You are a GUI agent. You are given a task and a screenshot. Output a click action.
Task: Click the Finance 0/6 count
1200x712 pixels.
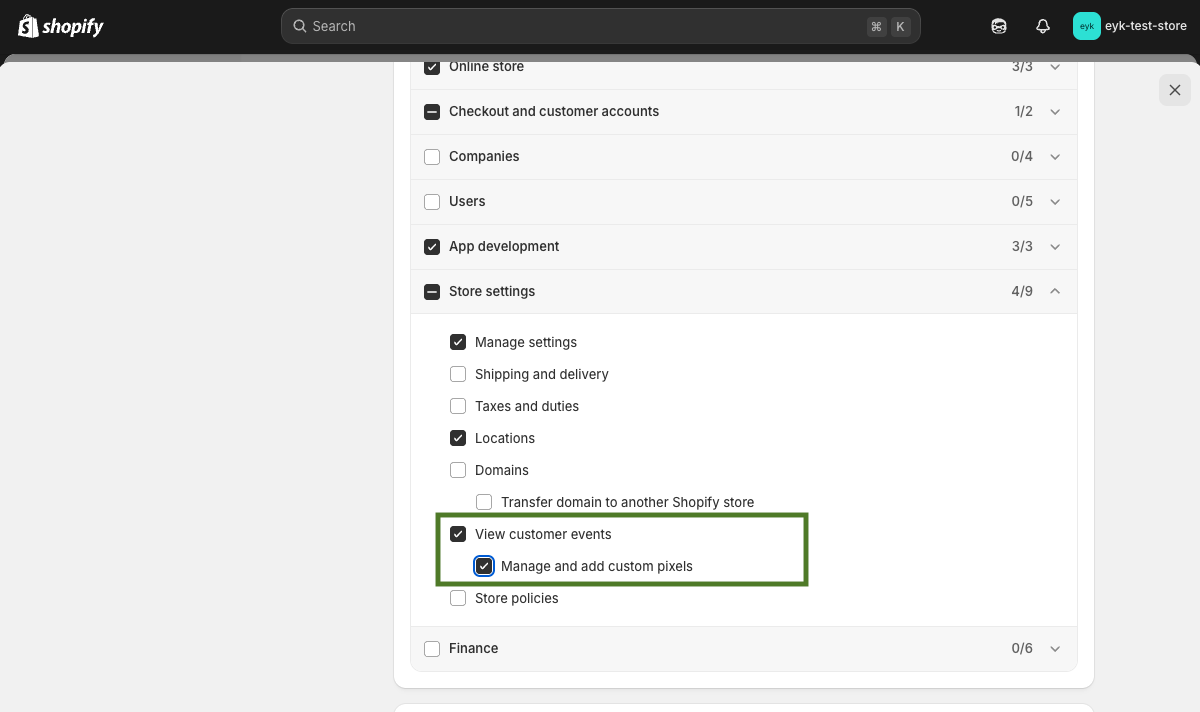(1022, 649)
